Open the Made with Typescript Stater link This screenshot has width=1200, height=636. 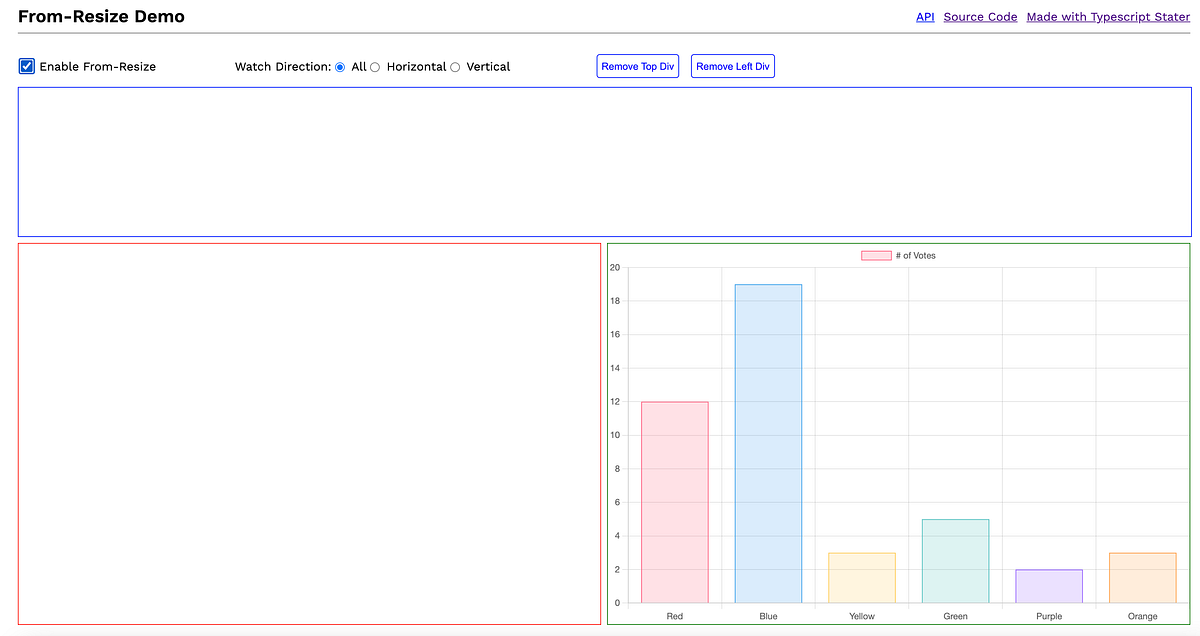pos(1108,16)
